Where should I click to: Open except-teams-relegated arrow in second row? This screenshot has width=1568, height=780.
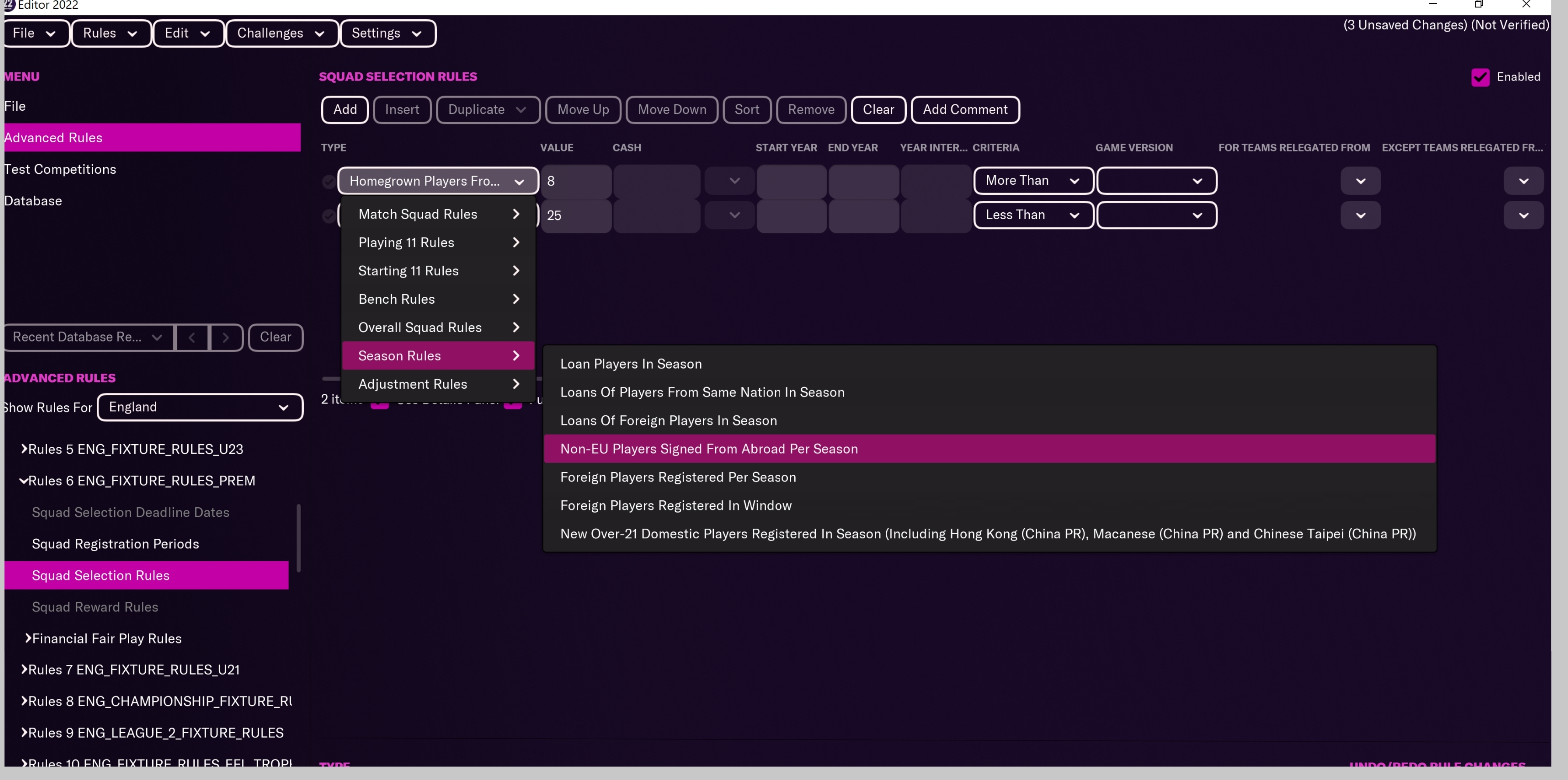click(1523, 215)
